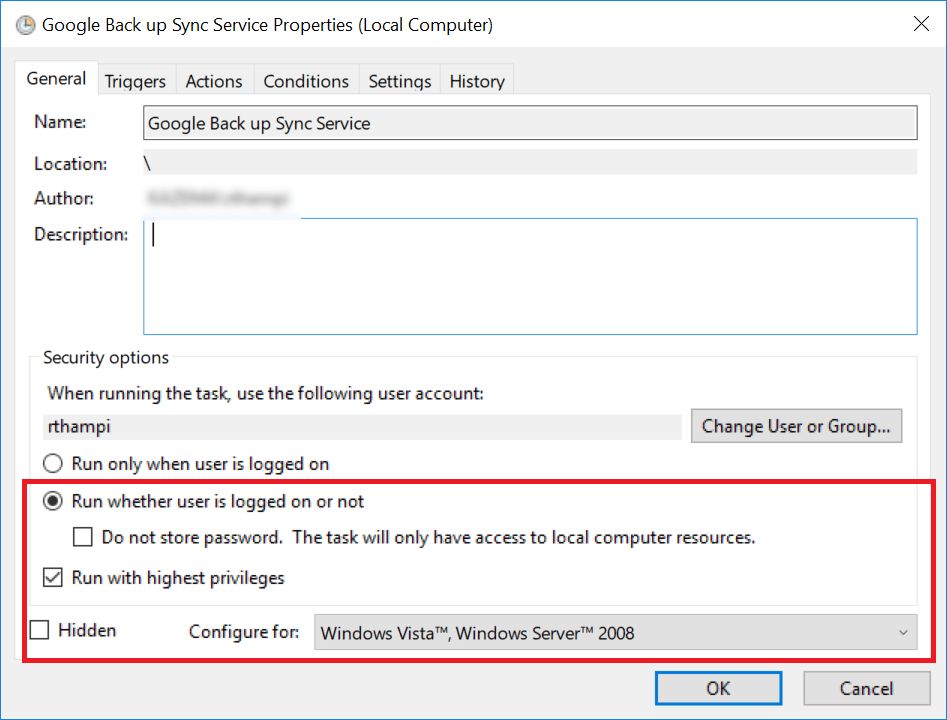Viewport: 947px width, 720px height.
Task: Go to the Settings tab
Action: (x=400, y=81)
